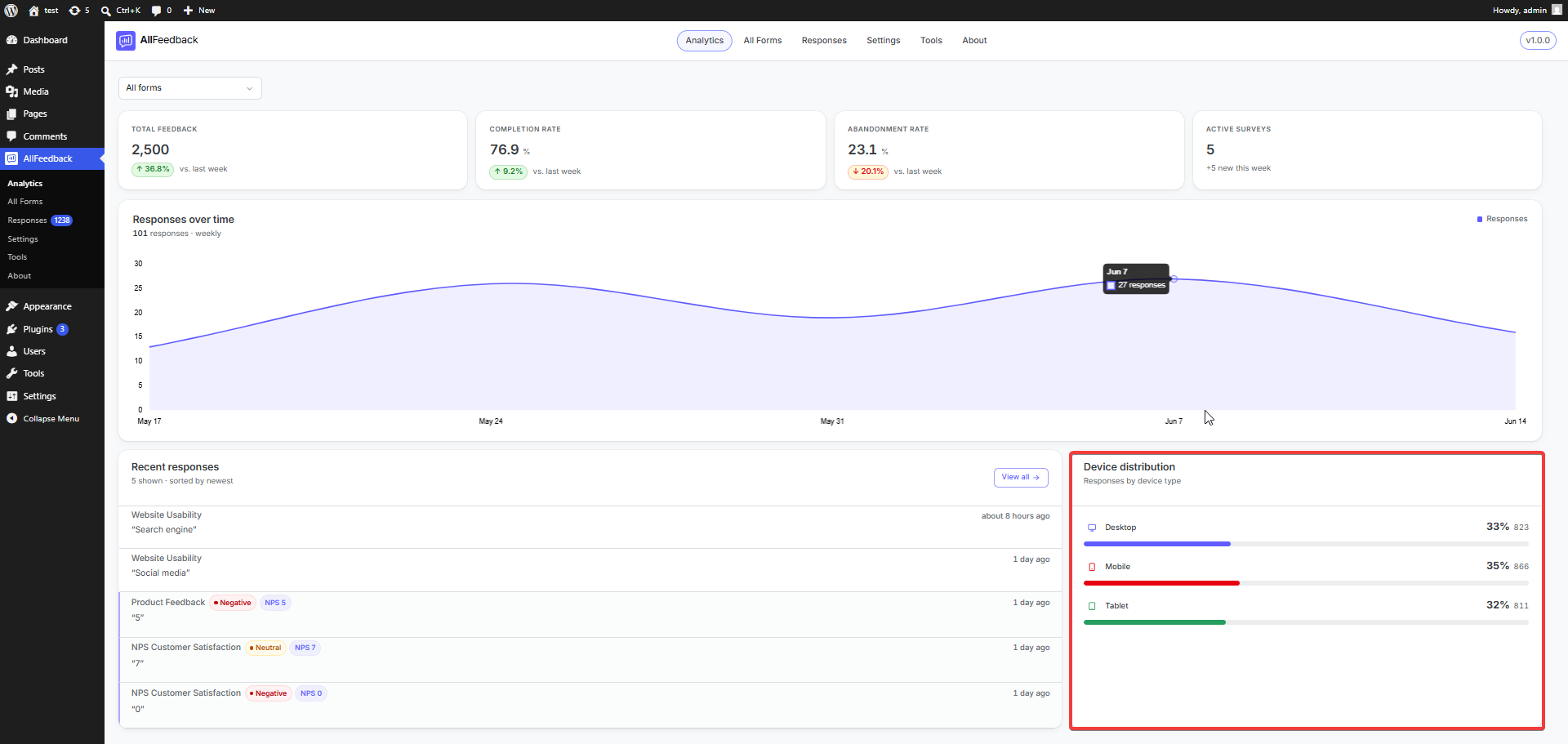Click the Plugins update count badge 3
Viewport: 1568px width, 744px height.
[x=62, y=329]
